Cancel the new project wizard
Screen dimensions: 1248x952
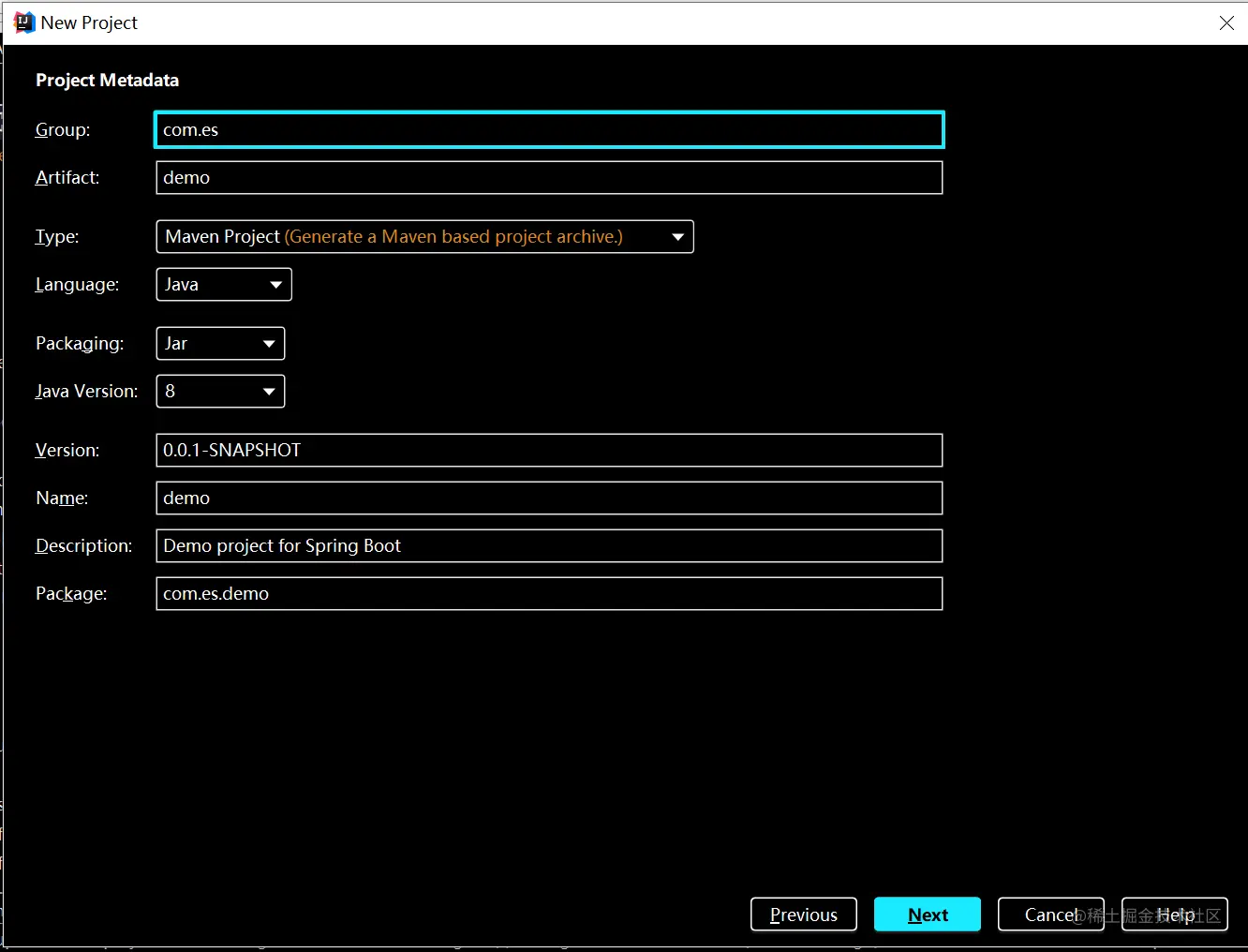point(1051,915)
